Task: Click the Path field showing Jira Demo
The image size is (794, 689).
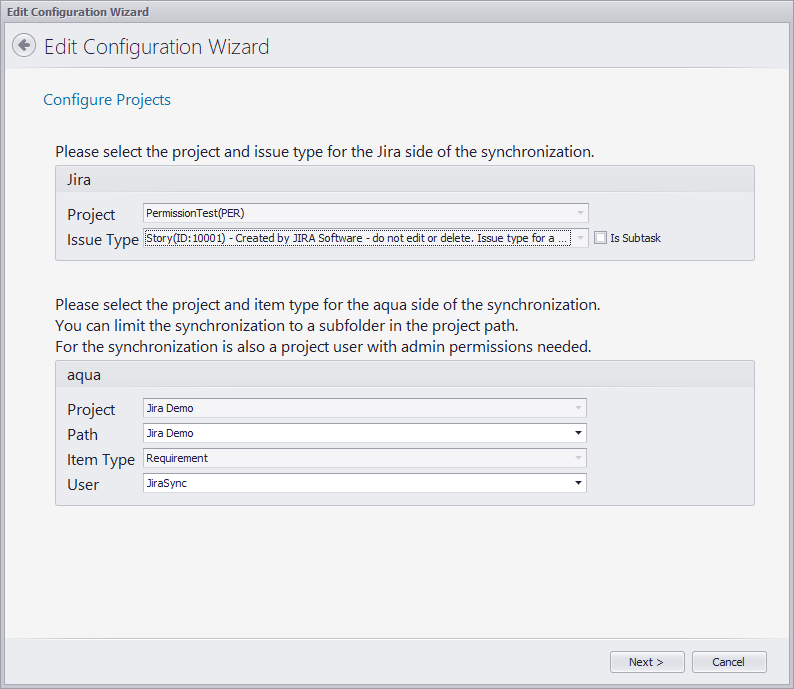Action: pyautogui.click(x=355, y=434)
